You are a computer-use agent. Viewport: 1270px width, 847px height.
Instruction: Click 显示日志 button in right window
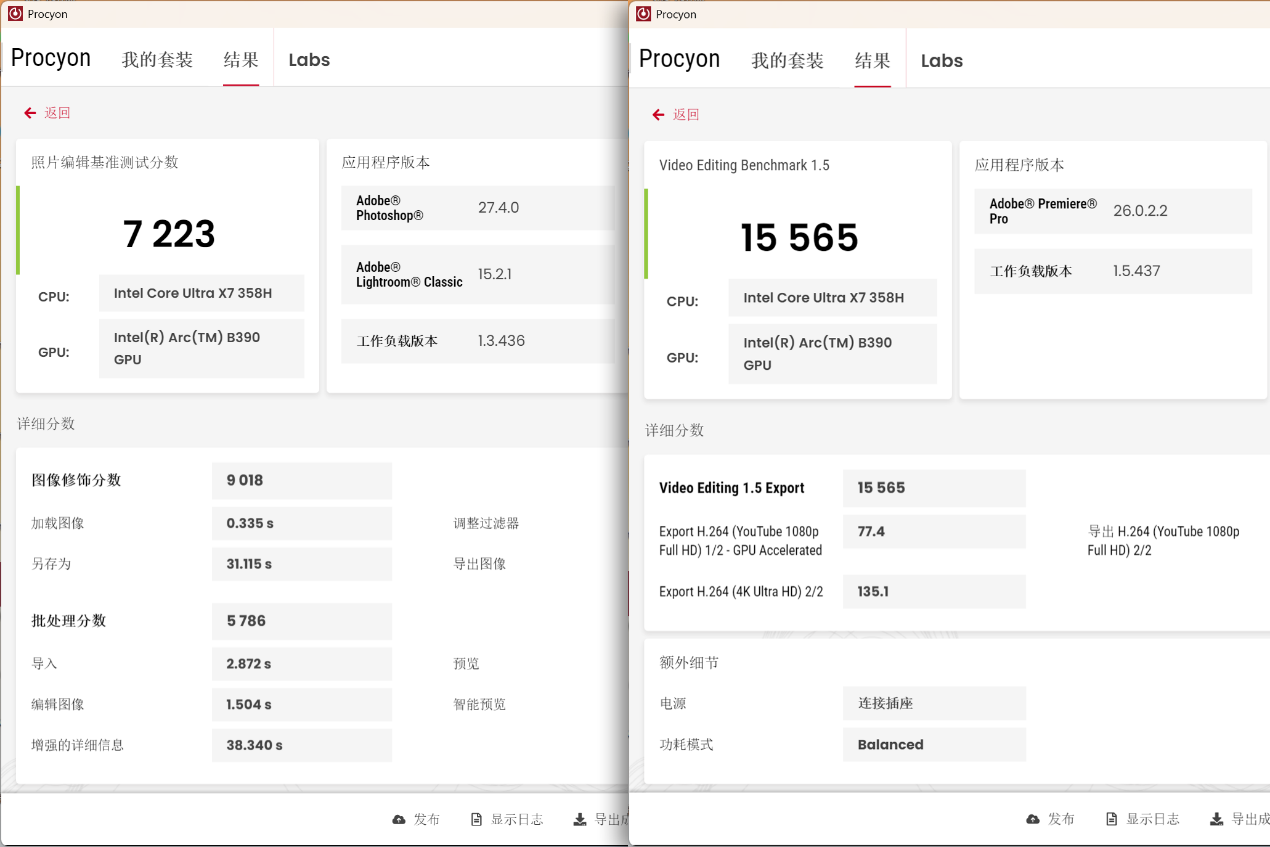coord(1143,819)
